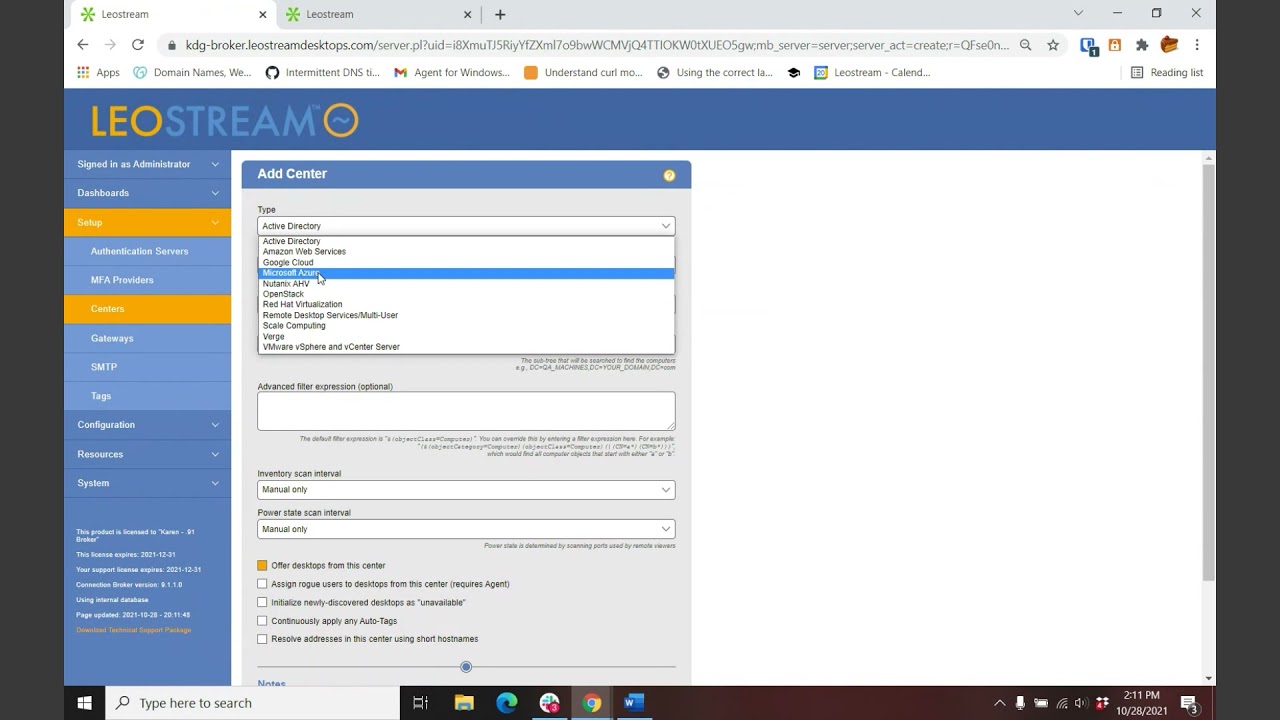Open Authentication Servers page
Viewport: 1280px width, 720px height.
coord(147,251)
